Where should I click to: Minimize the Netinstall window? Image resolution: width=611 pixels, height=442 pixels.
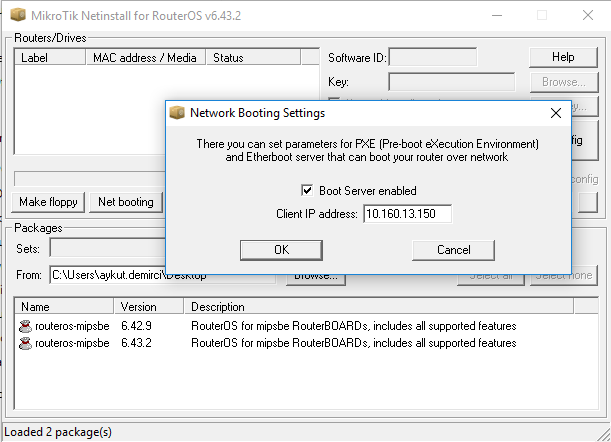click(x=497, y=15)
